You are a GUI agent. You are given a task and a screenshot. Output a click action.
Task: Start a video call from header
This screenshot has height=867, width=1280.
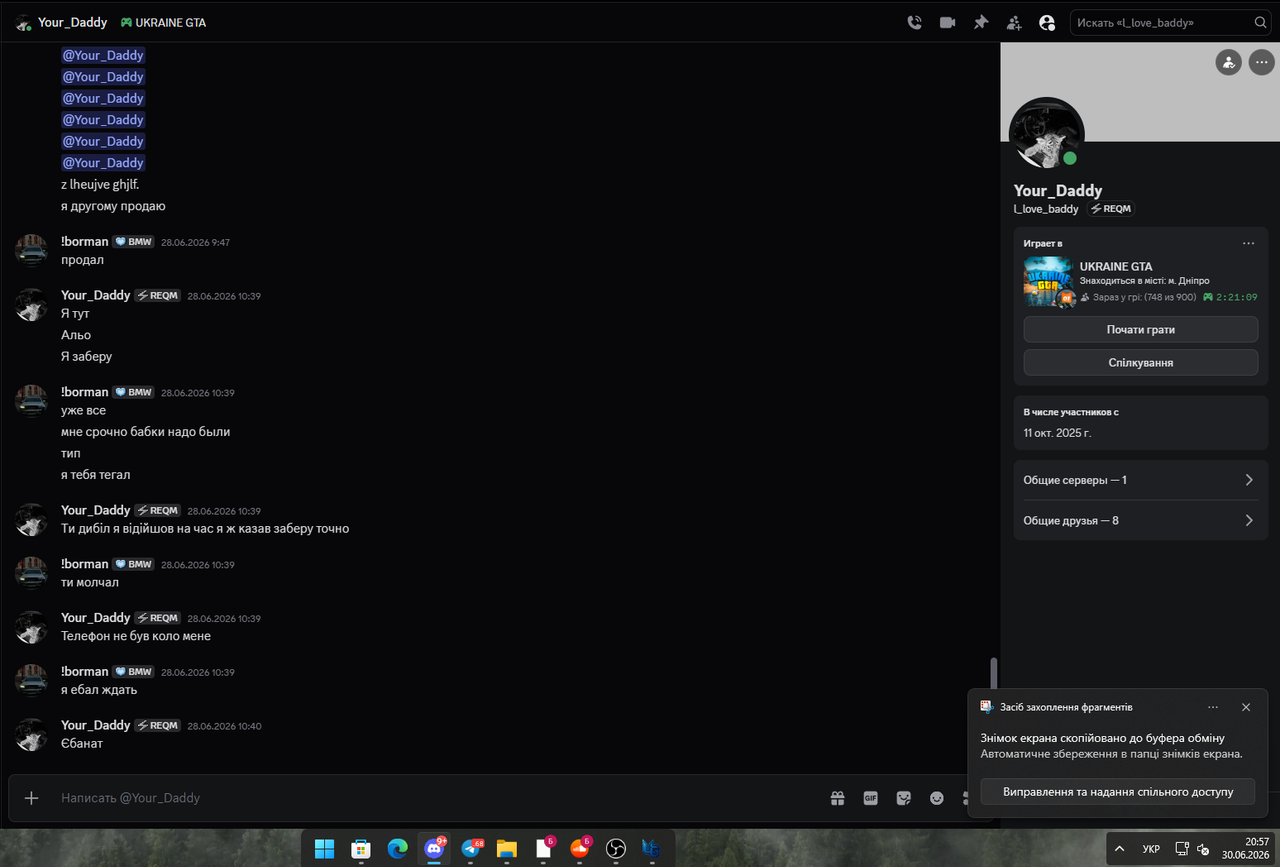point(947,22)
